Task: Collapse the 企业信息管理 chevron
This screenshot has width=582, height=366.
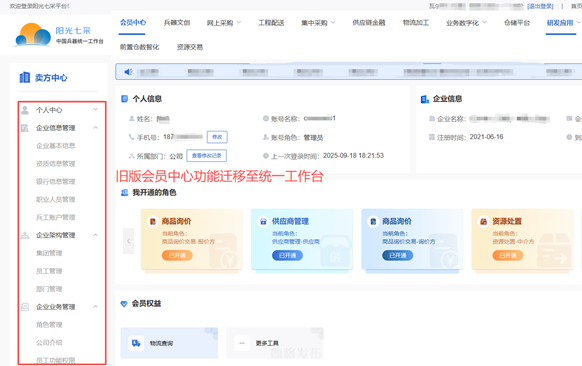Action: (95, 128)
